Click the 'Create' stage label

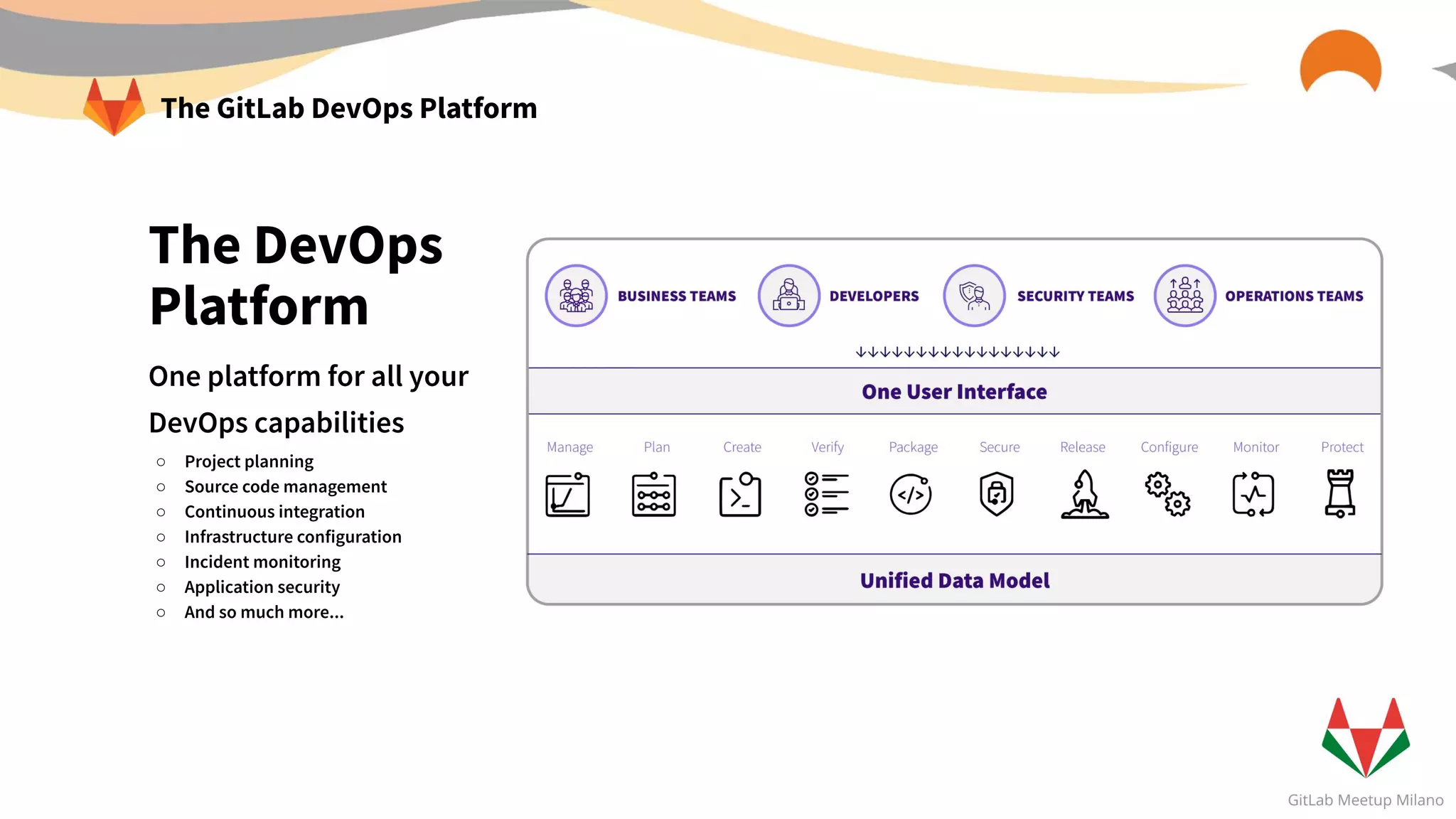click(x=742, y=446)
